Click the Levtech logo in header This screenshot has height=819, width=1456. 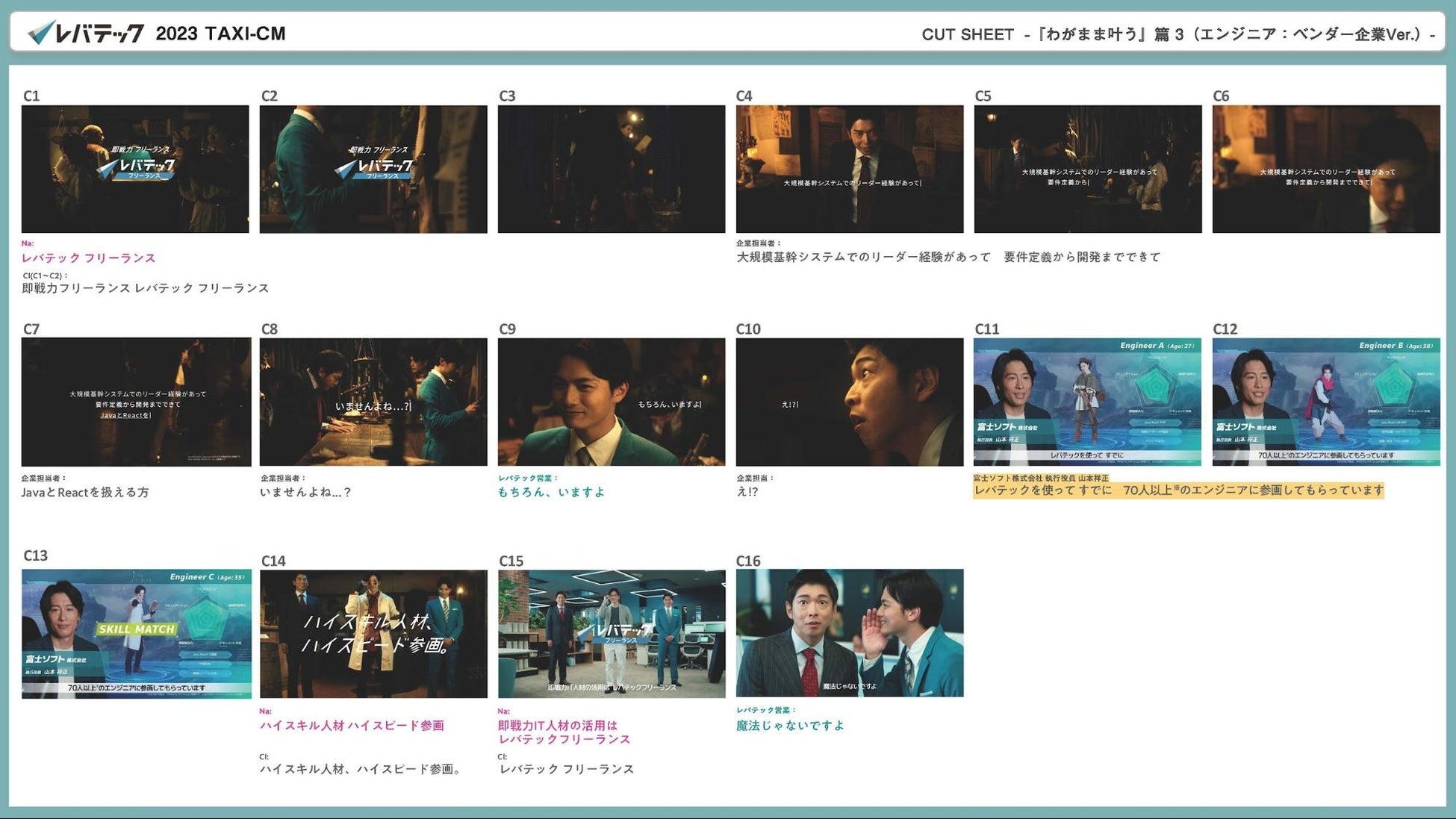coord(86,33)
